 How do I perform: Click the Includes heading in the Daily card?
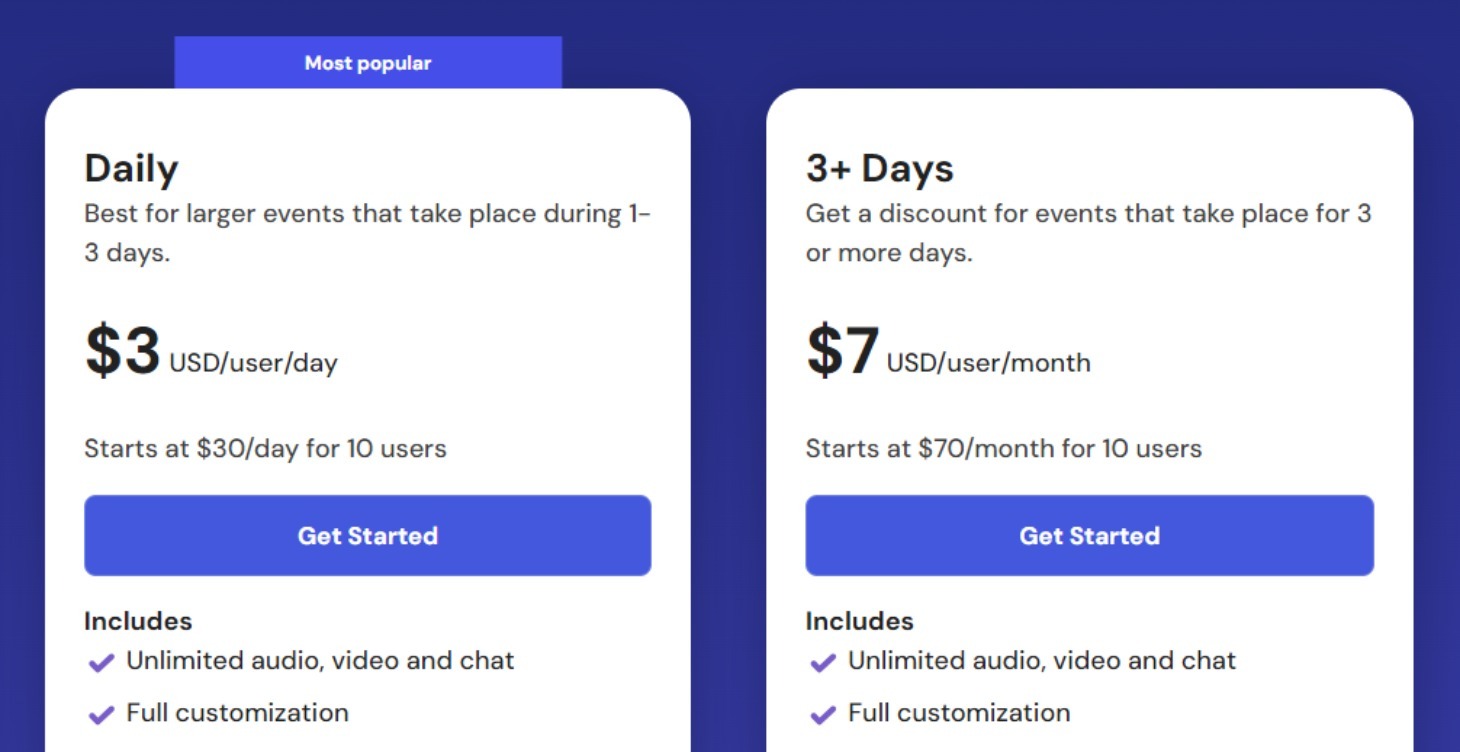[x=138, y=621]
